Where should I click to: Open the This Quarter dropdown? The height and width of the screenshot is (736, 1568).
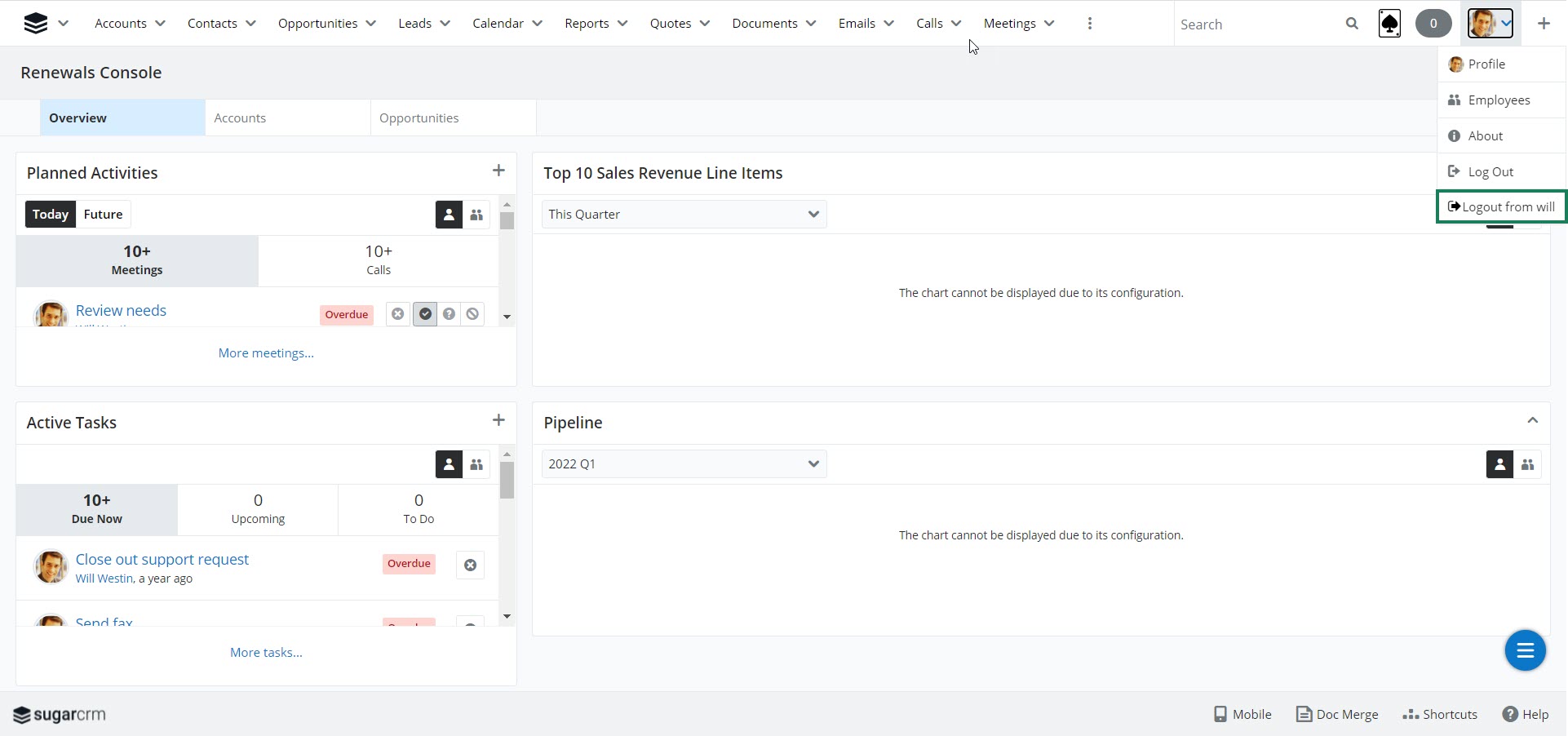(x=684, y=215)
